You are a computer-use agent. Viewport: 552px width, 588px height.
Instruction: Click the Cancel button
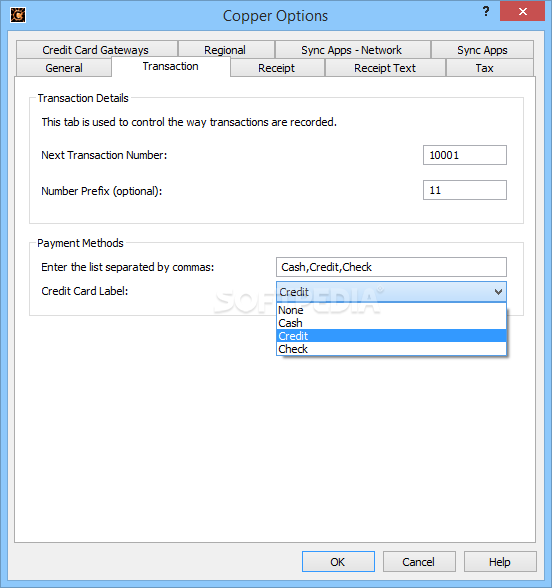coord(419,561)
